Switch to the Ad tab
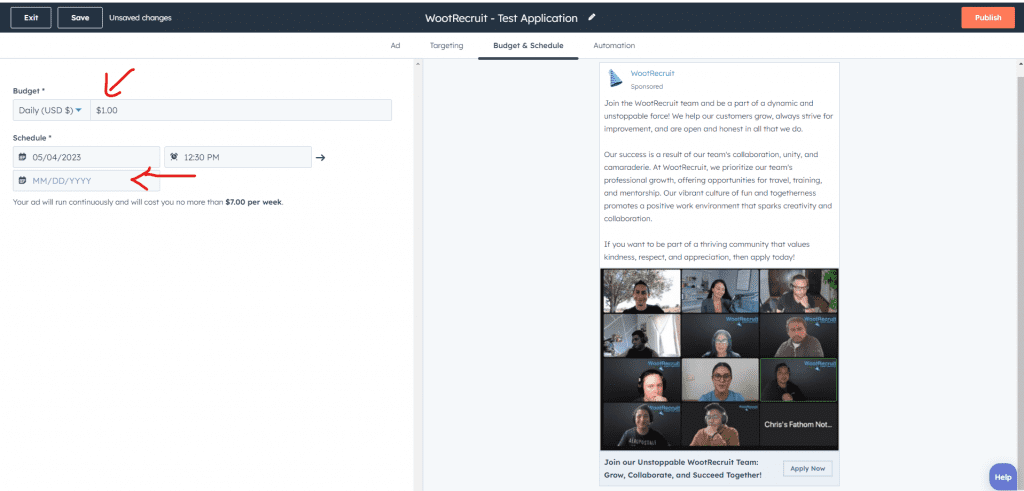The image size is (1024, 491). 395,46
